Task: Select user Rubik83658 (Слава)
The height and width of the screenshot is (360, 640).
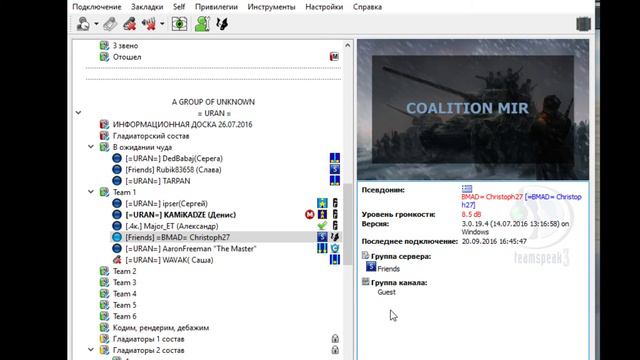Action: pyautogui.click(x=173, y=170)
